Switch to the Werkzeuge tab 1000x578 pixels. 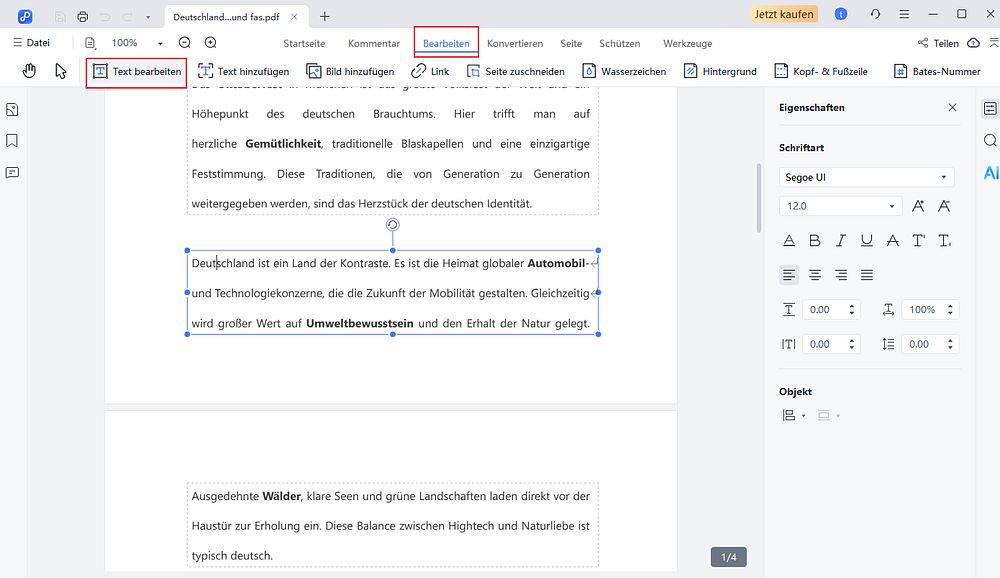(x=688, y=43)
